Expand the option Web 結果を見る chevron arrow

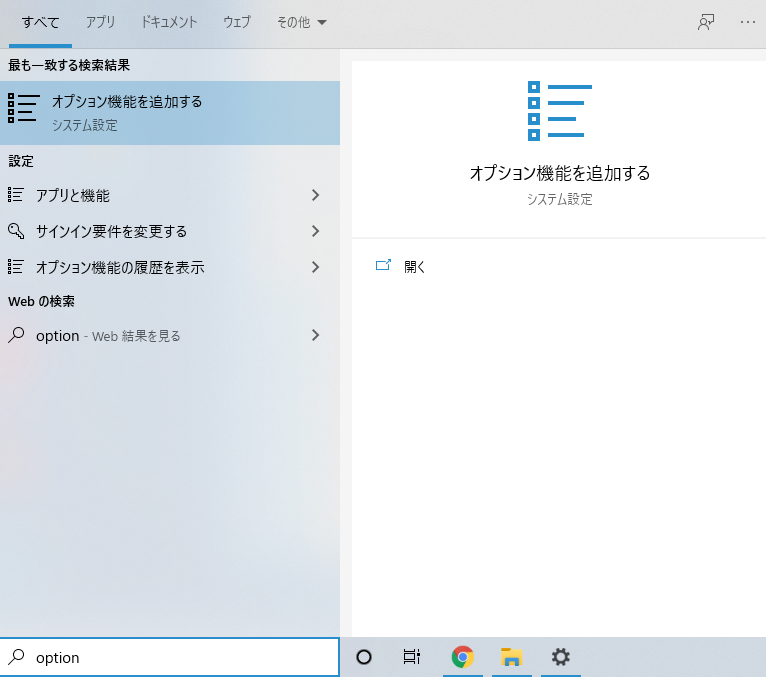click(316, 335)
